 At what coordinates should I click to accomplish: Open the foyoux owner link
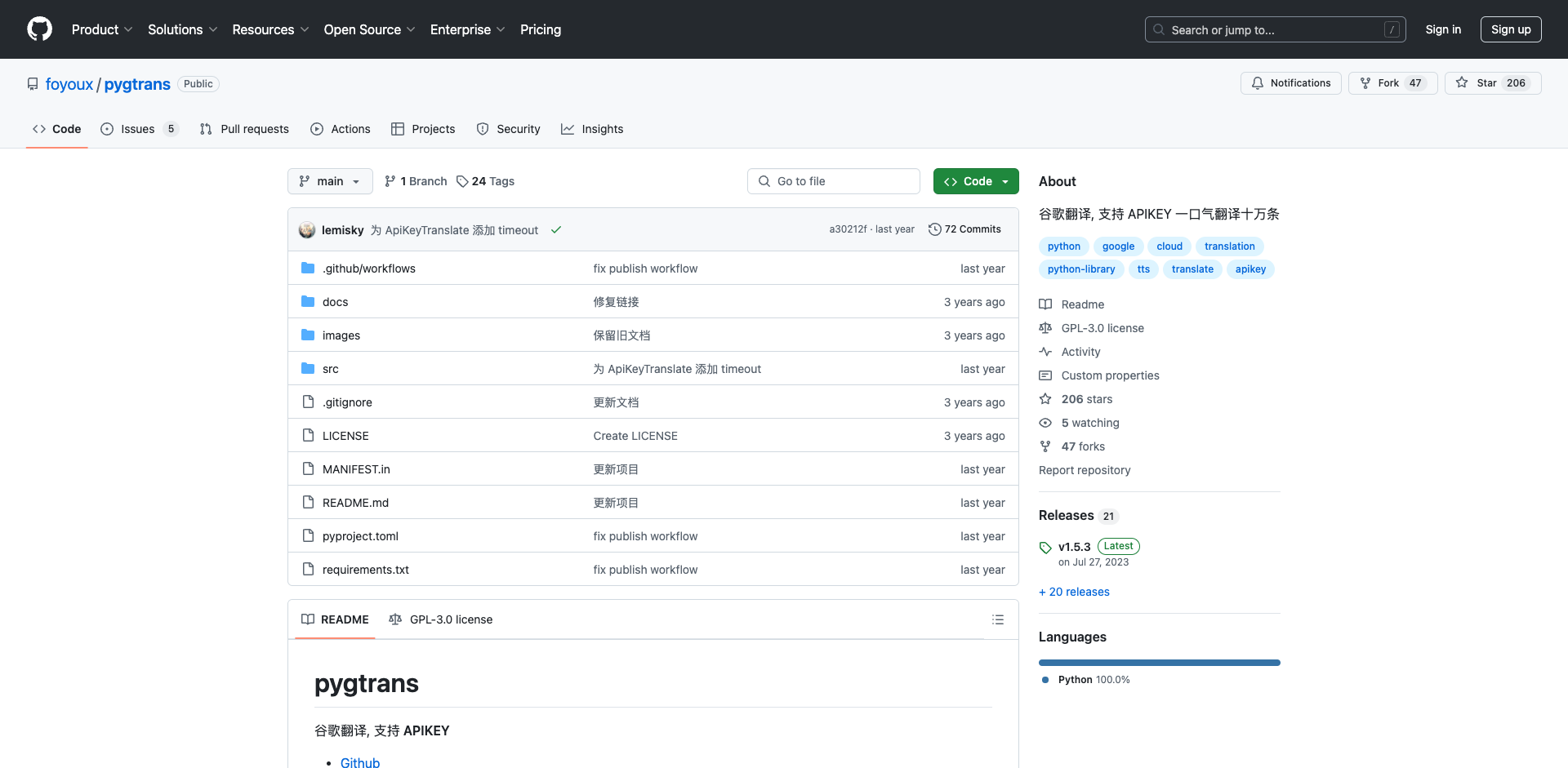69,84
